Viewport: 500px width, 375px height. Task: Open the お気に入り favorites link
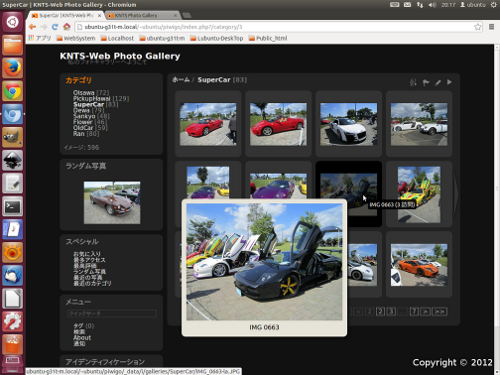click(x=87, y=254)
